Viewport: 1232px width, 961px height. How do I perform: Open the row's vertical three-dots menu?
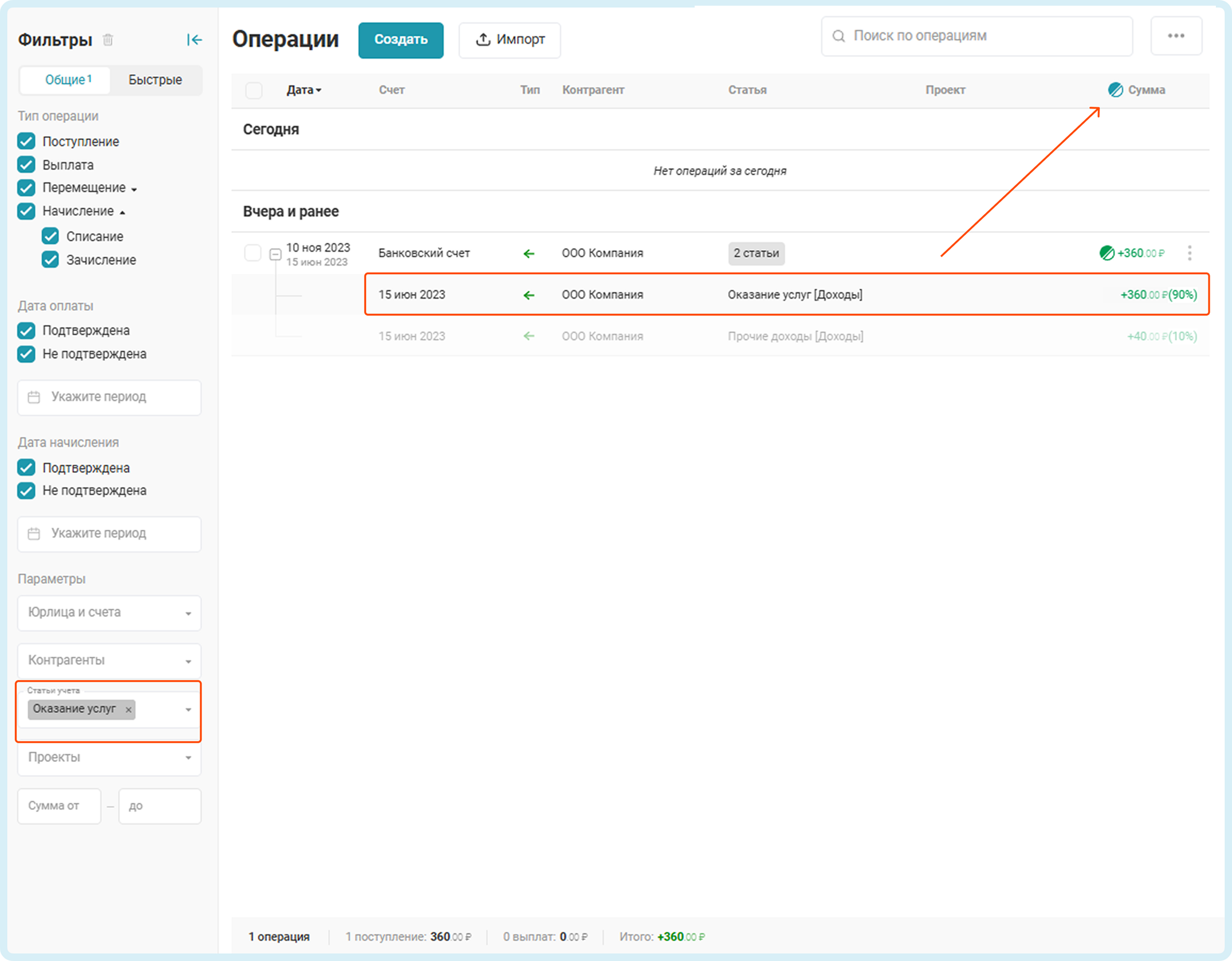[x=1189, y=253]
